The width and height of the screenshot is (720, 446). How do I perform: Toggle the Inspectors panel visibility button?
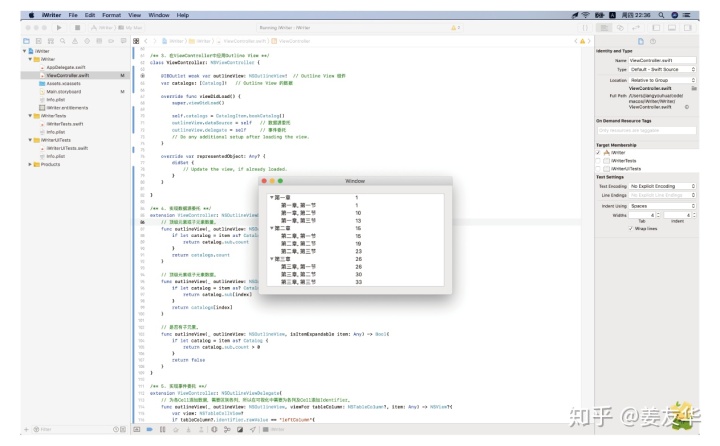688,28
